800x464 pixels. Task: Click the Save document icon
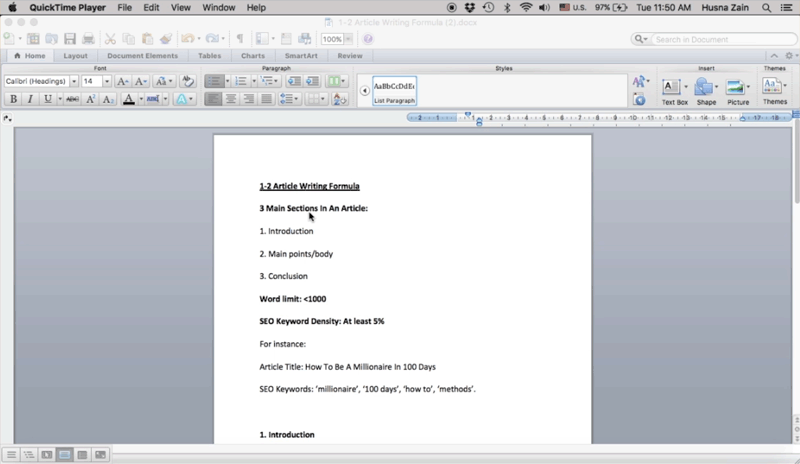point(70,39)
